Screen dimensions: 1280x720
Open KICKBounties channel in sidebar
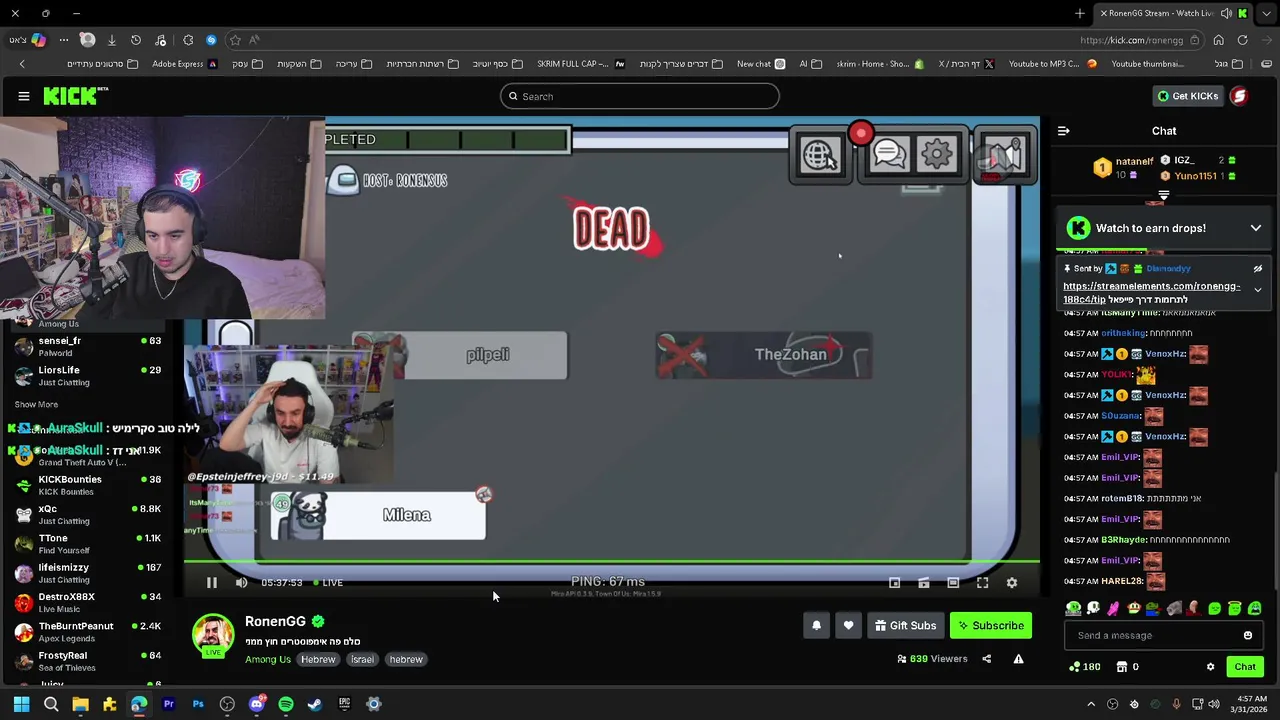(88, 485)
